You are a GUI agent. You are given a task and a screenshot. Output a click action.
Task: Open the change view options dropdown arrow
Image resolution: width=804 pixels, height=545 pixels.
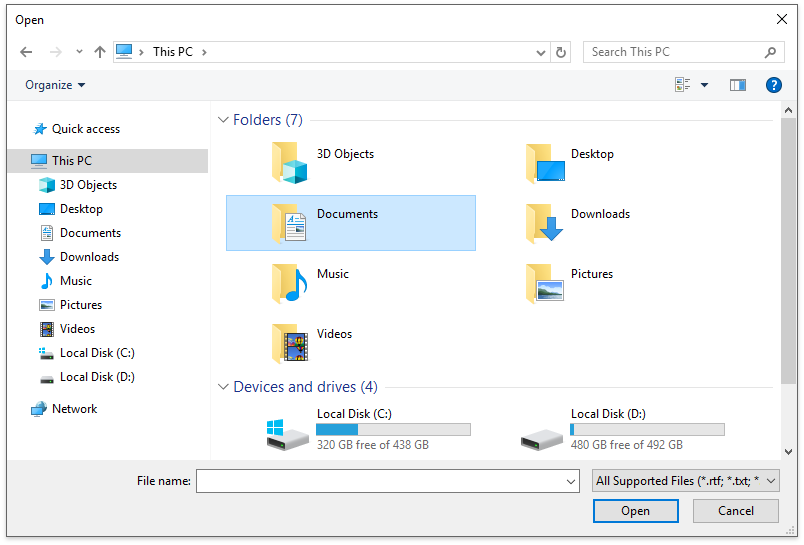click(704, 85)
